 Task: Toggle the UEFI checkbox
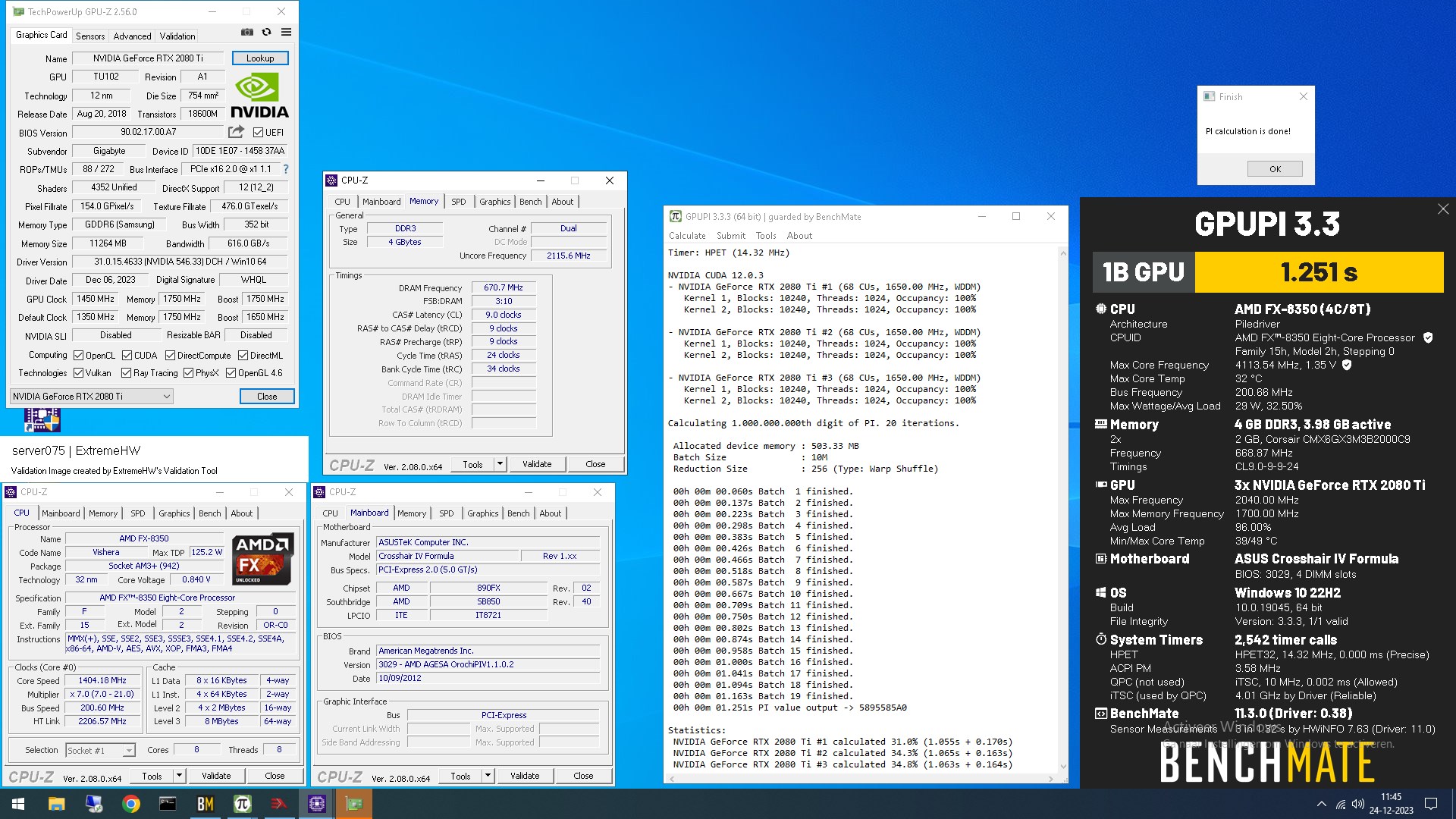258,132
